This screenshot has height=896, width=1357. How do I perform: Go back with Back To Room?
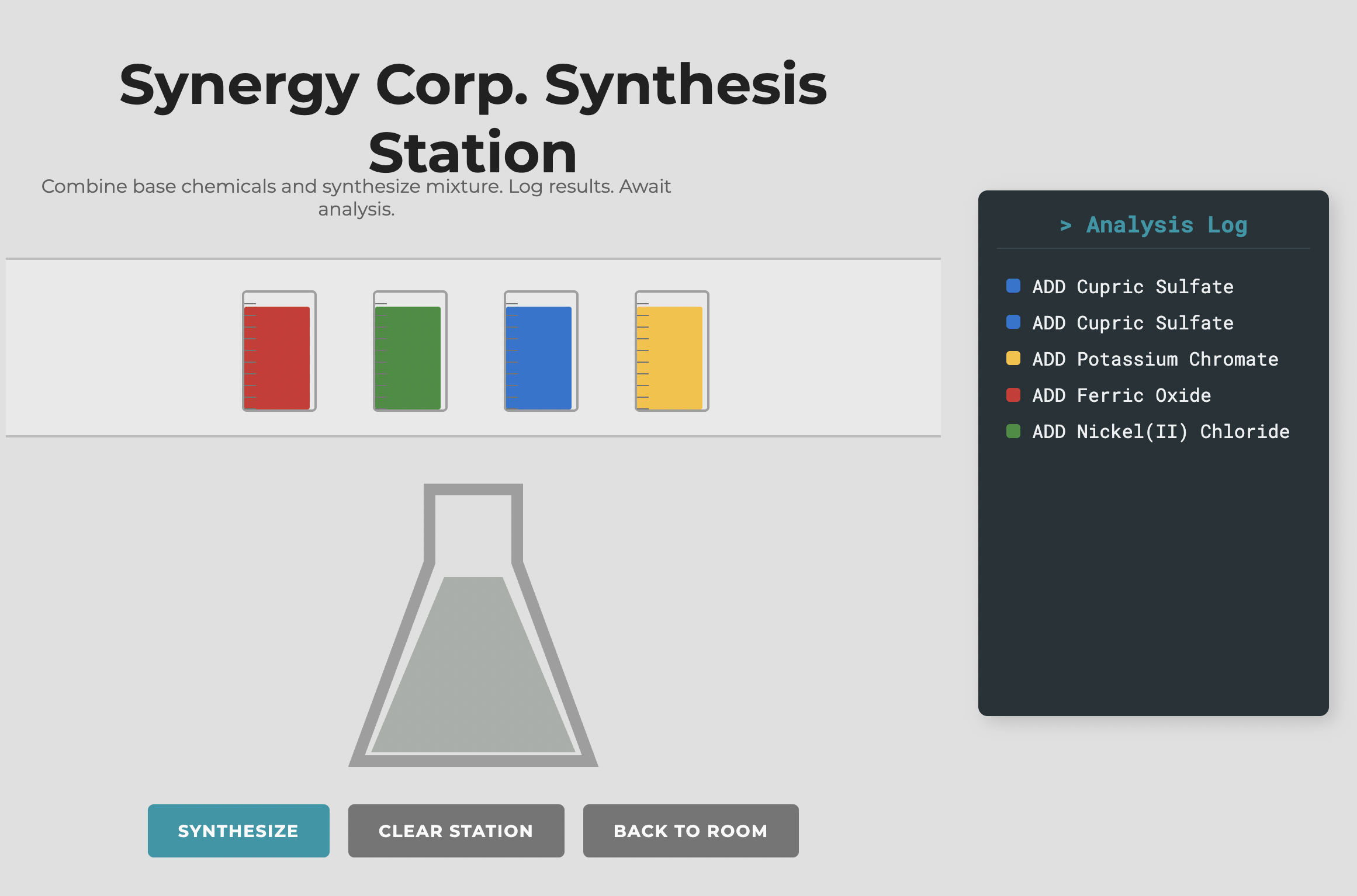[x=690, y=831]
